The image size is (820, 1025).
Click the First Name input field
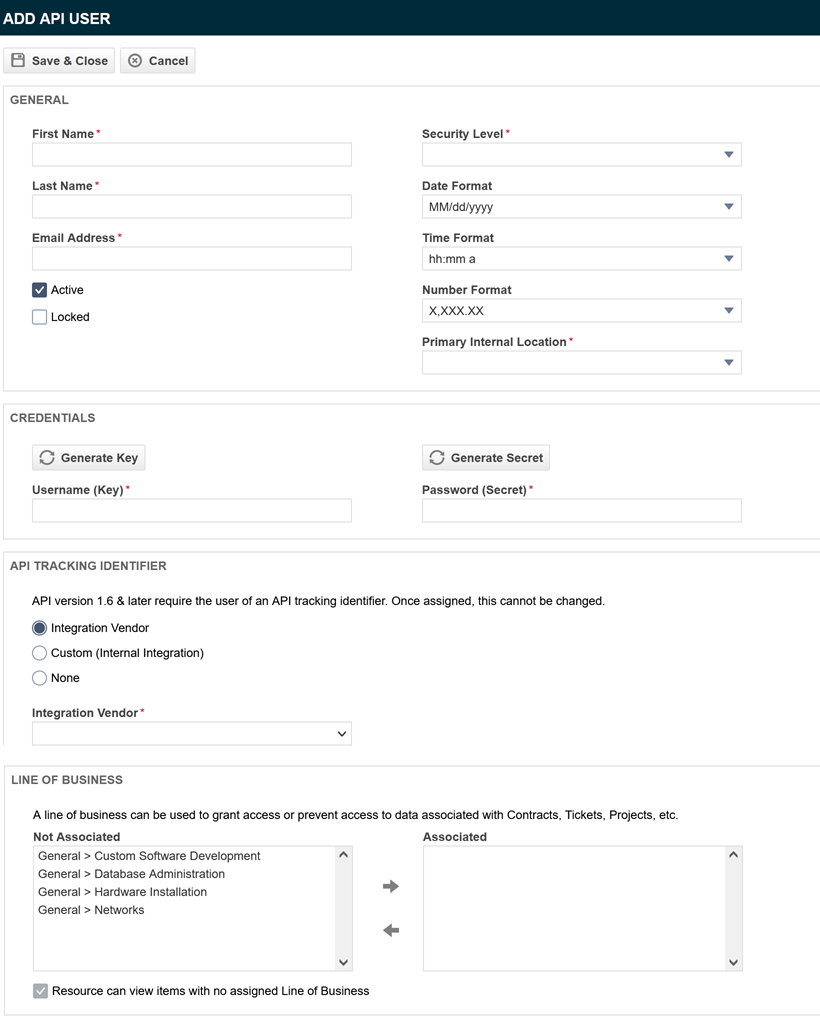click(x=191, y=155)
